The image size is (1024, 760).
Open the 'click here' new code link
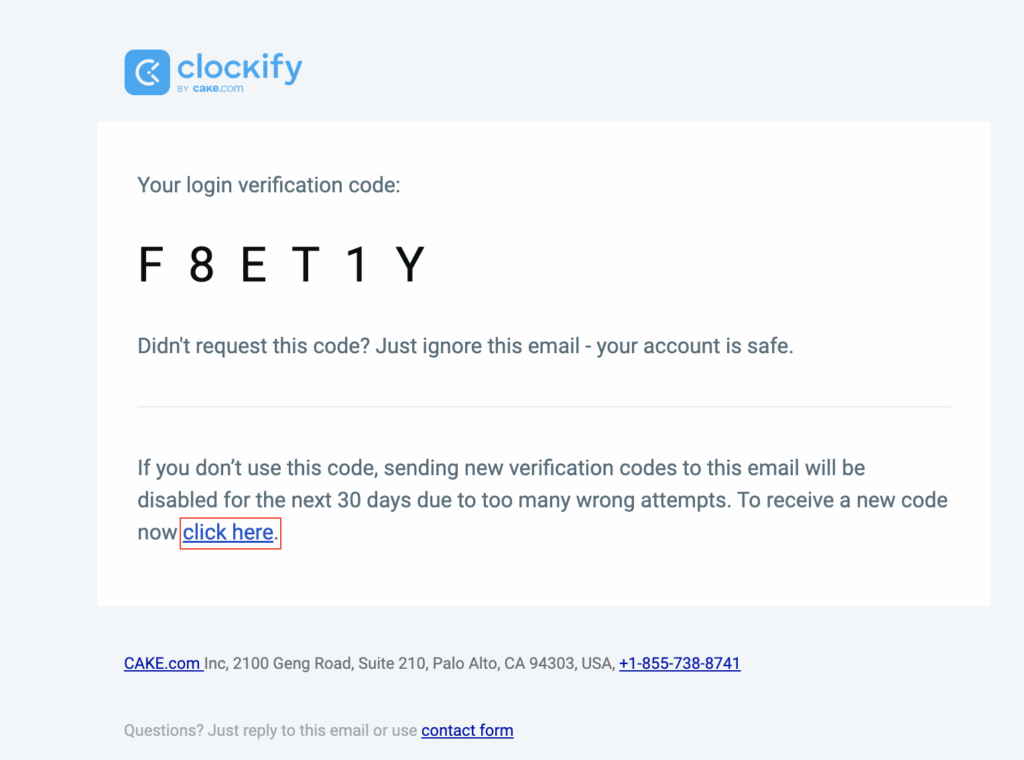pos(228,532)
